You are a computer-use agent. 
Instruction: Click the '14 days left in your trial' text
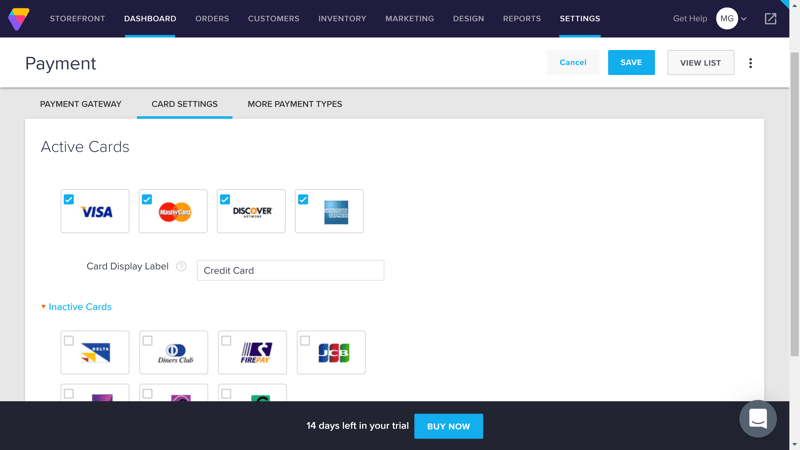pos(358,426)
